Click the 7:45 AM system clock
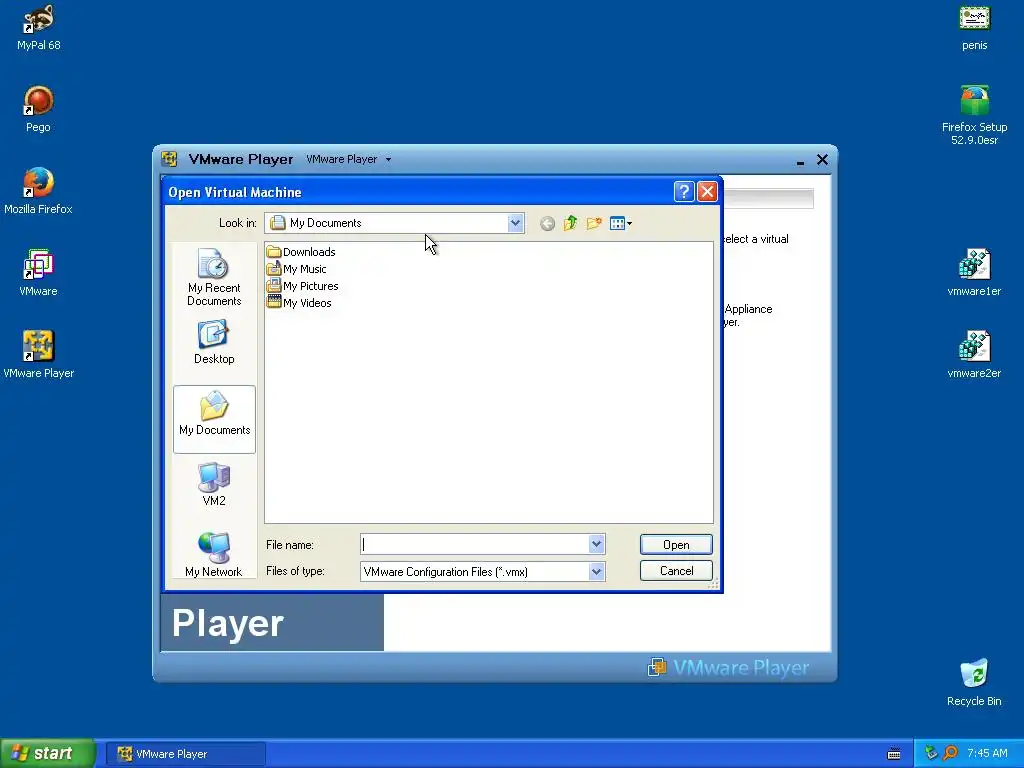 tap(987, 753)
